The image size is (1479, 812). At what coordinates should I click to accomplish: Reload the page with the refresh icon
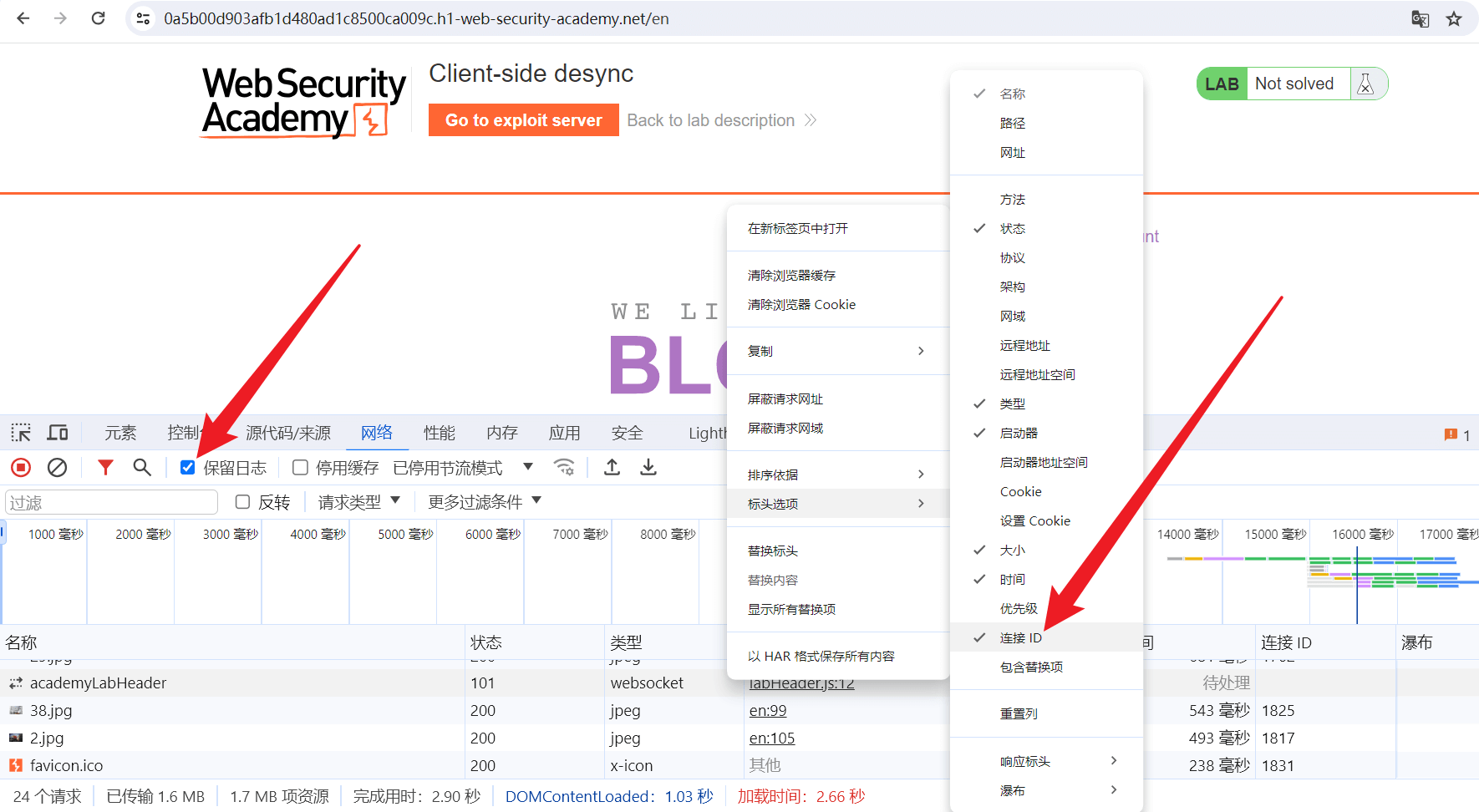point(98,18)
